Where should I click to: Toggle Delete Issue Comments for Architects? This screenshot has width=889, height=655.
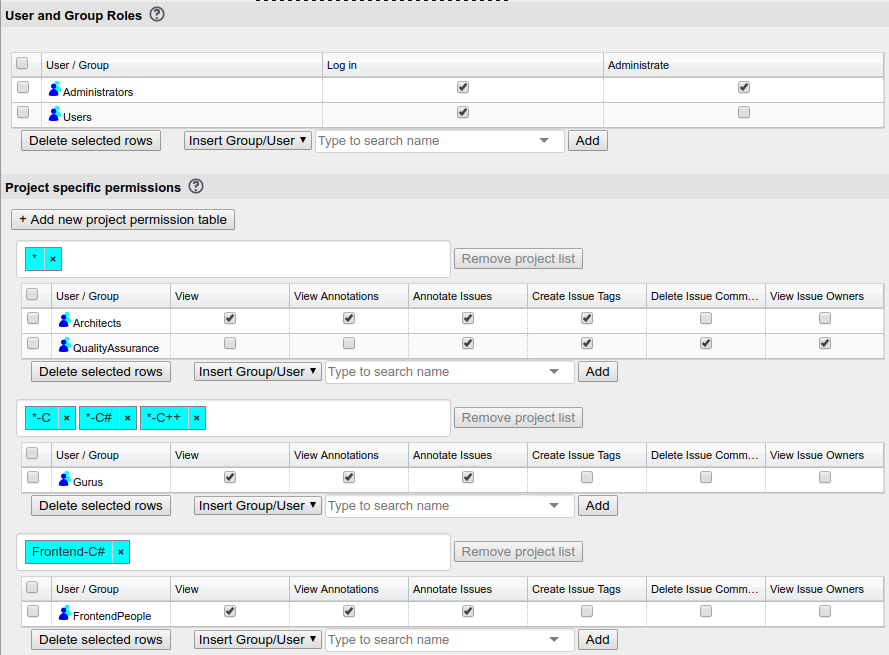(x=706, y=318)
